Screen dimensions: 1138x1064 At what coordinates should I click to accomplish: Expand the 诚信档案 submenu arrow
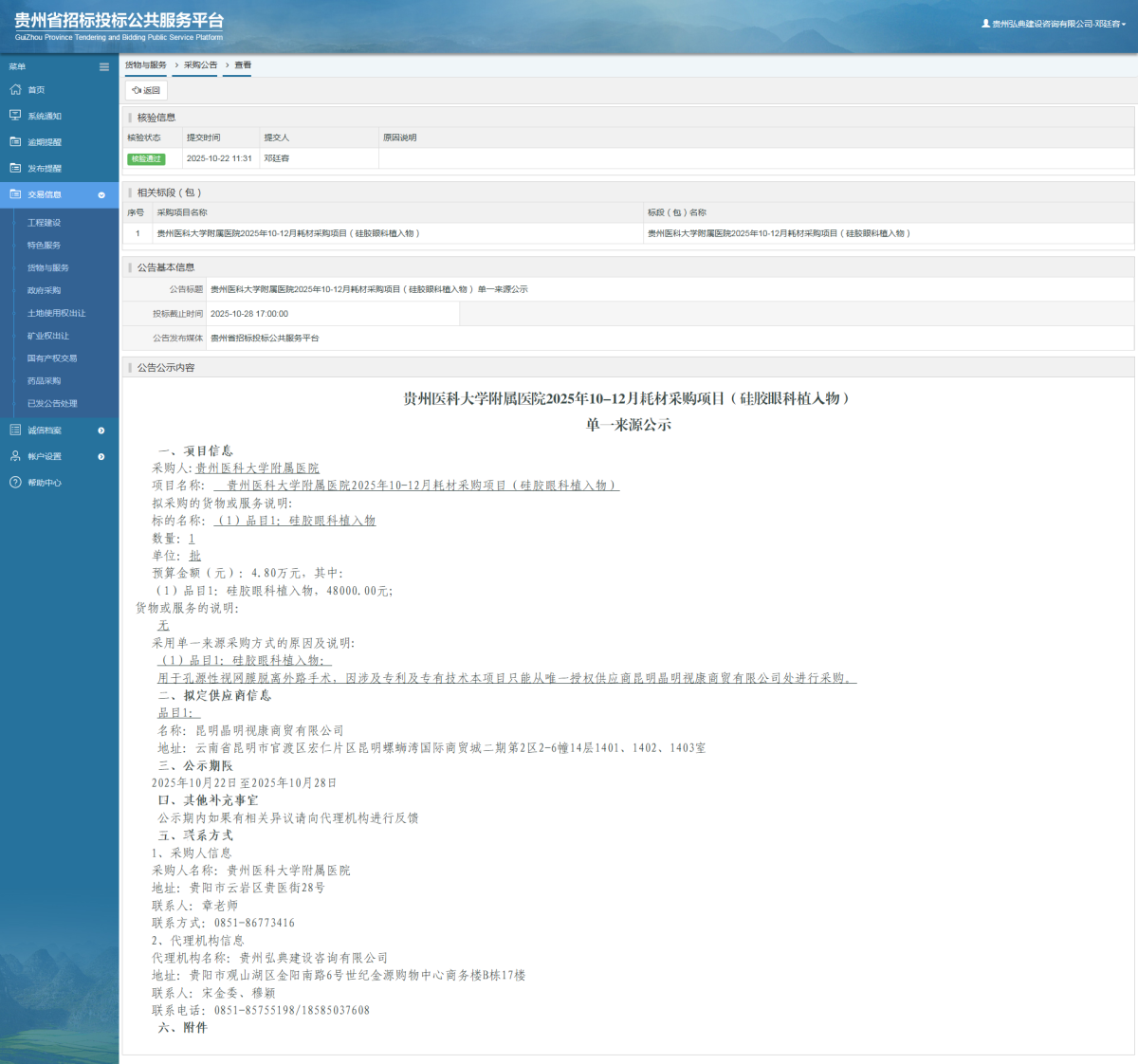(100, 430)
